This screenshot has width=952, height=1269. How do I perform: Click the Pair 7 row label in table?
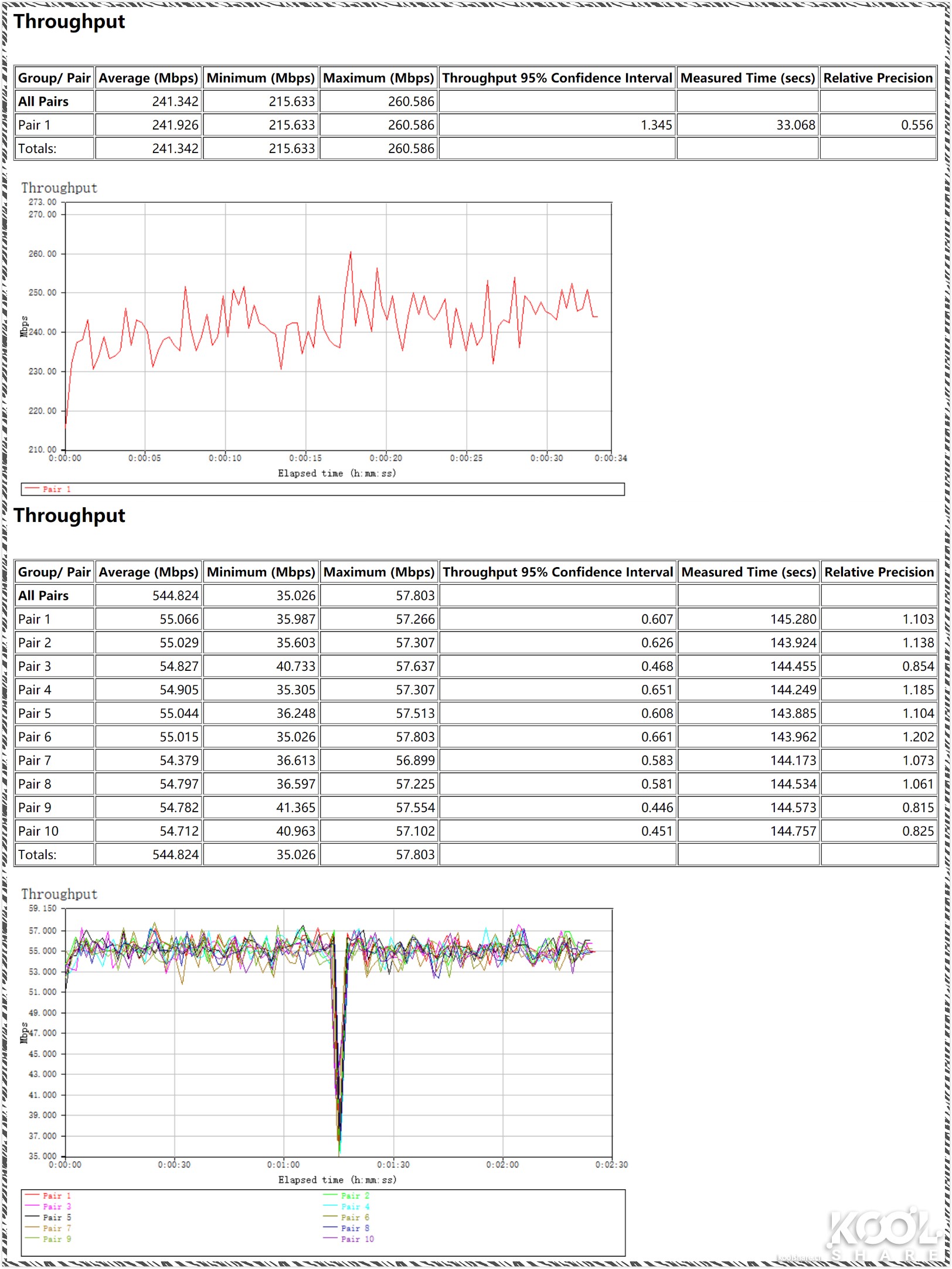[35, 760]
